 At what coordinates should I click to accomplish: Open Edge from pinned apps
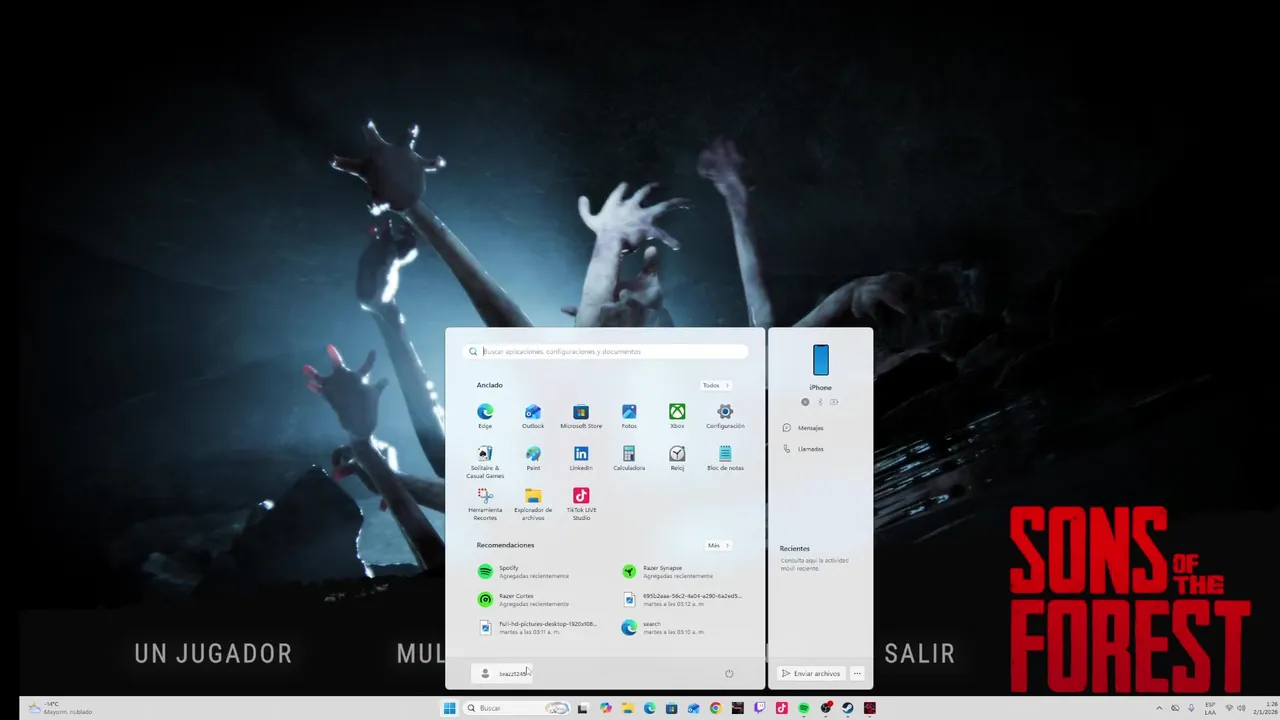[x=485, y=416]
